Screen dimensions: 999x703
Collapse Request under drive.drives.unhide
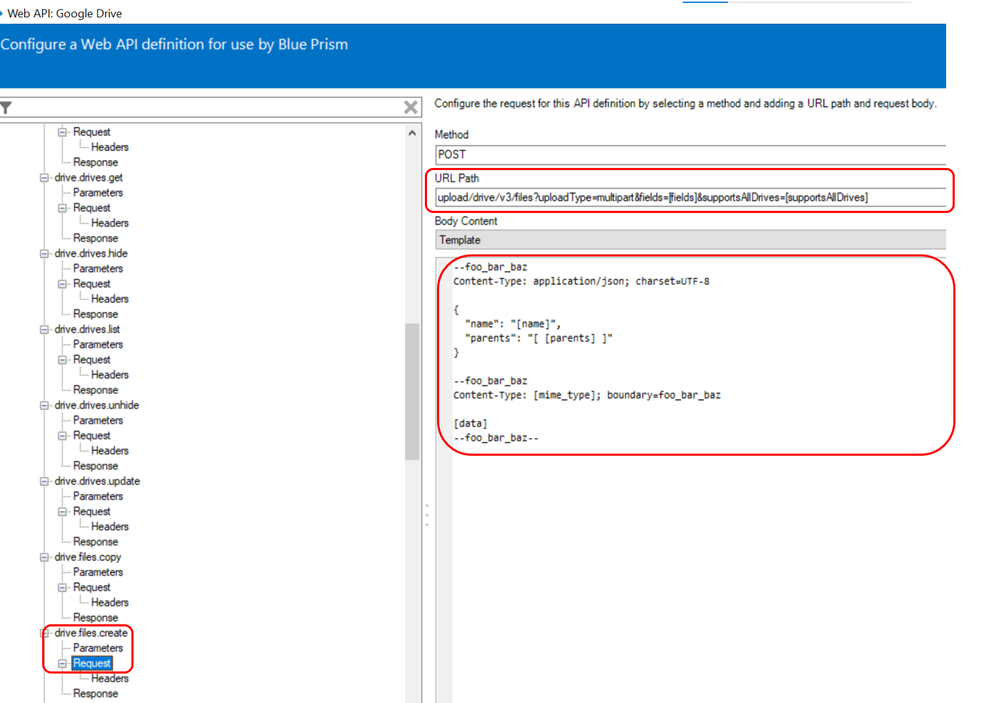(x=62, y=436)
